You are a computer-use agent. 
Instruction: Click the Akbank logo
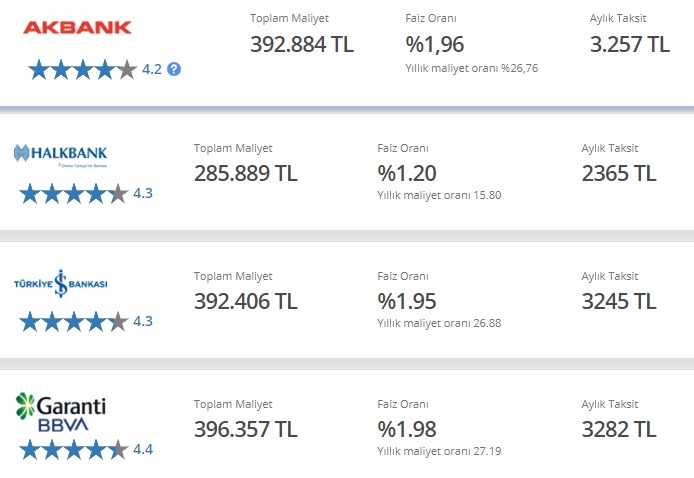[x=77, y=27]
